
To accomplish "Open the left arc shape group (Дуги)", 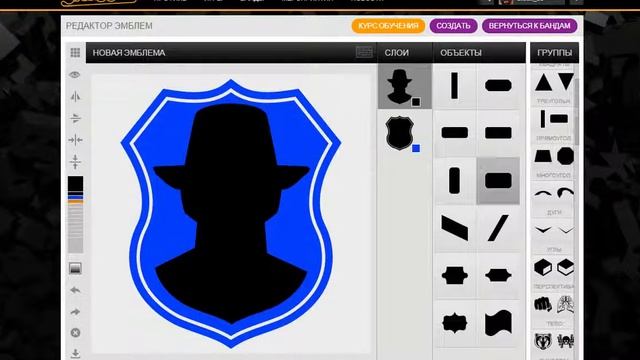I will pos(543,194).
